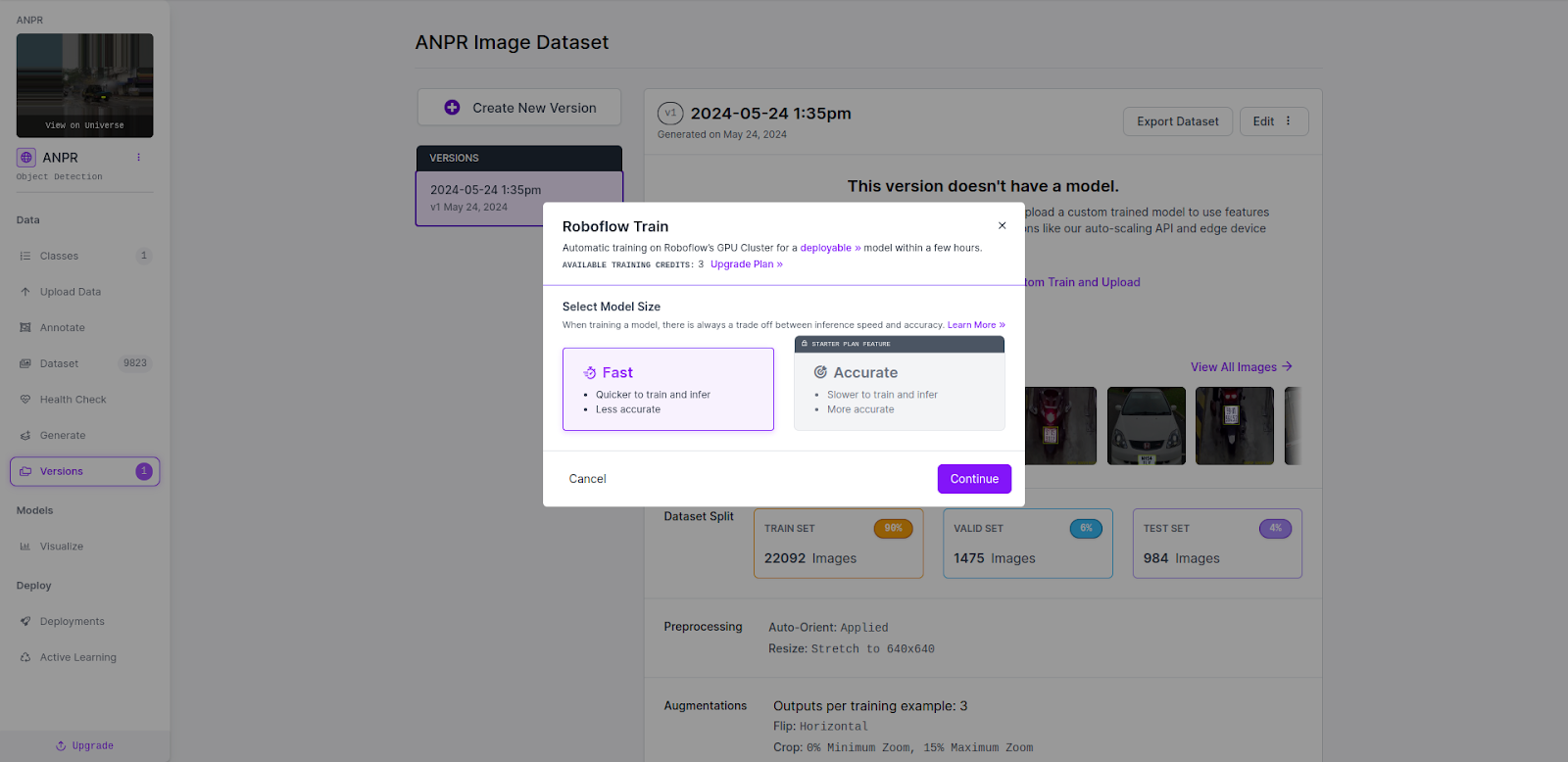Click the ANPR project globe icon

click(x=26, y=158)
